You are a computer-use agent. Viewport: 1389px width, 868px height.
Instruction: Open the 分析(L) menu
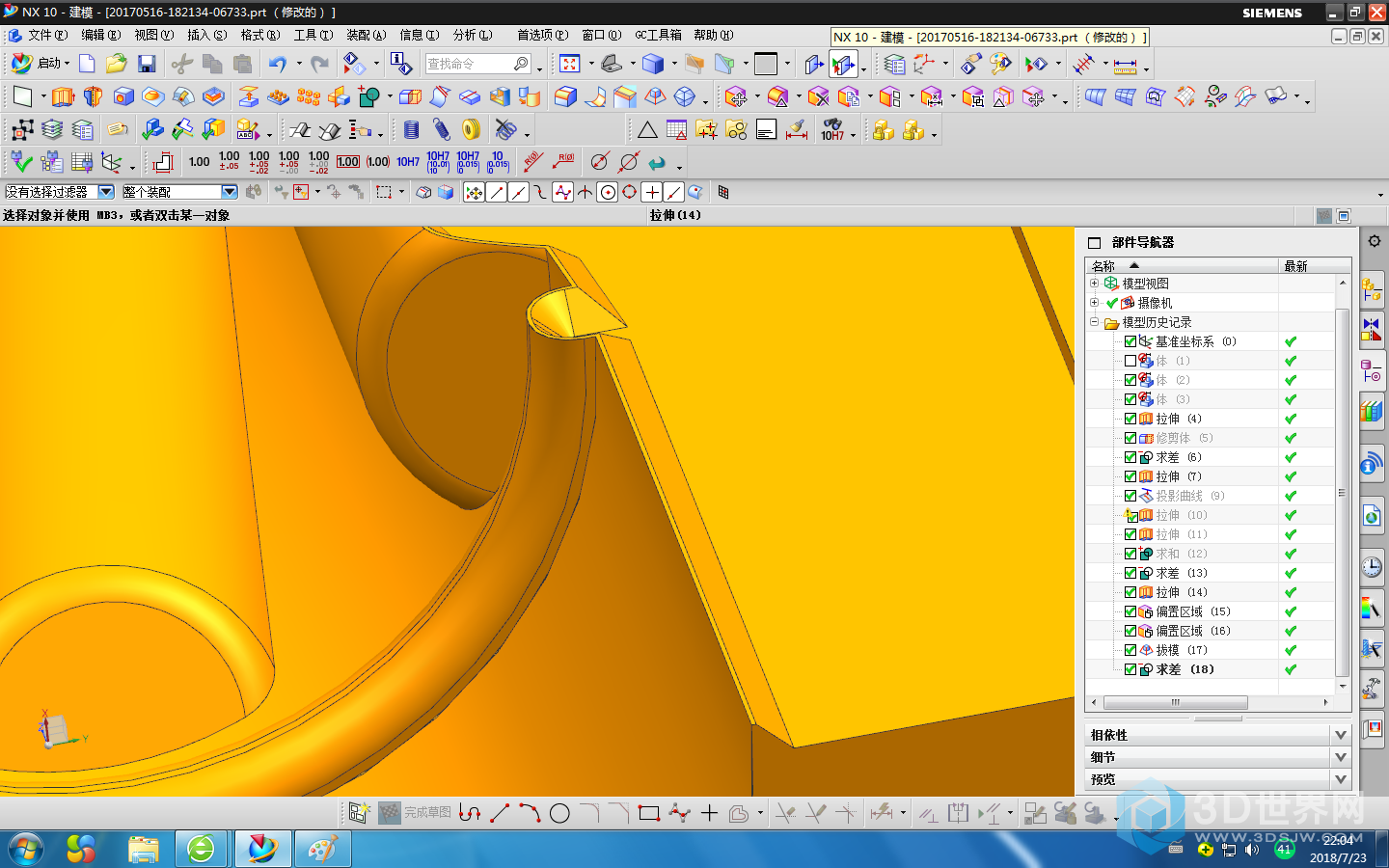[x=473, y=35]
